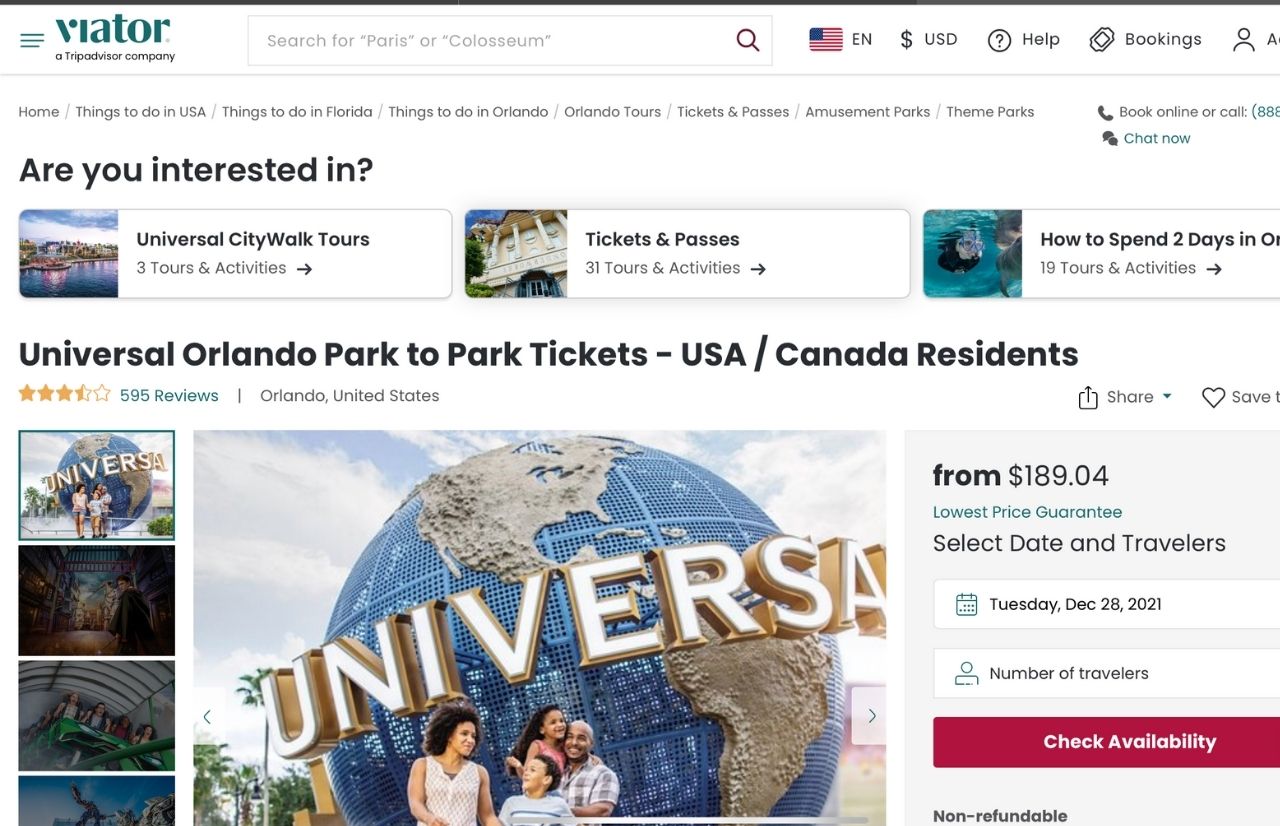Click the Bookings ticket icon

(x=1101, y=39)
